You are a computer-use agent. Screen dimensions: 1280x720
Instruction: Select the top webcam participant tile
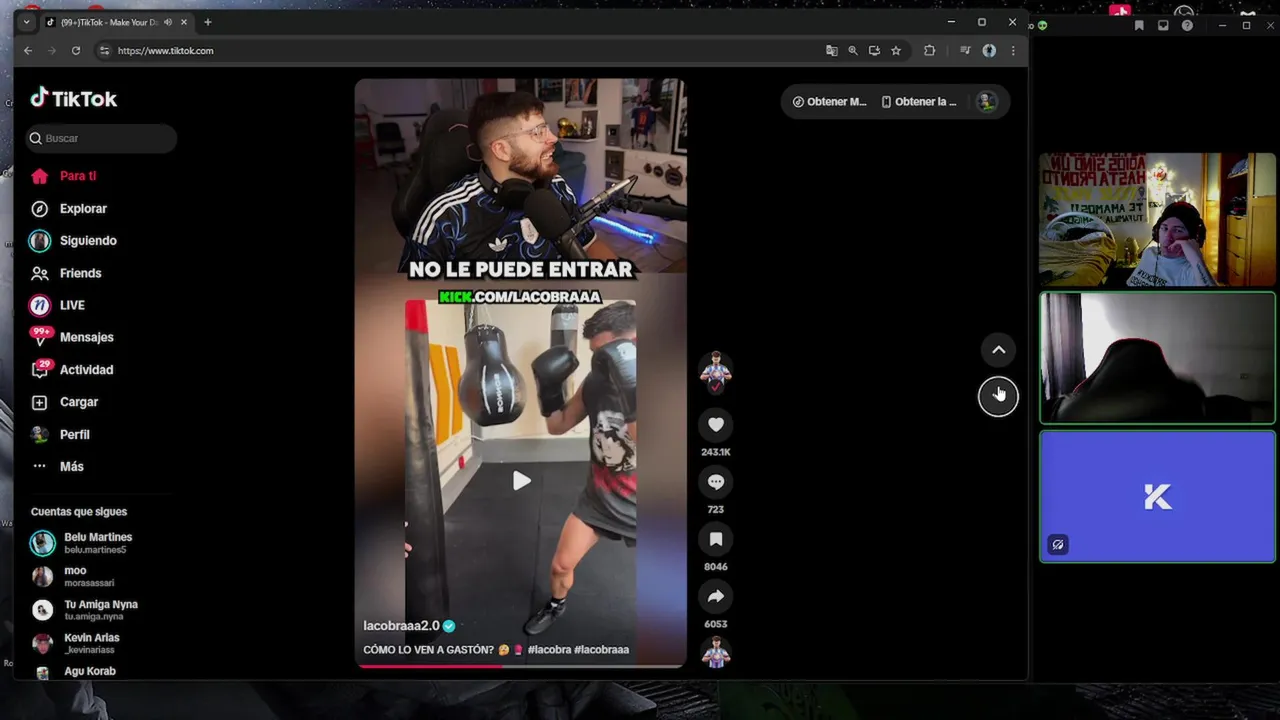(1157, 220)
